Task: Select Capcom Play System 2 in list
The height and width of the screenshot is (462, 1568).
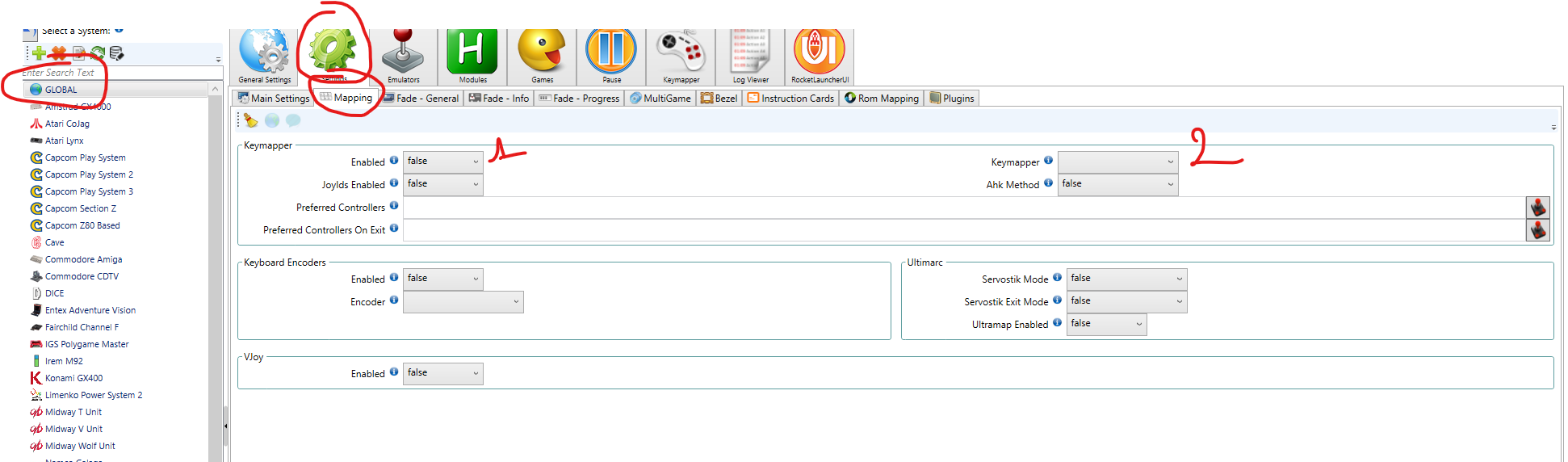Action: pyautogui.click(x=89, y=174)
